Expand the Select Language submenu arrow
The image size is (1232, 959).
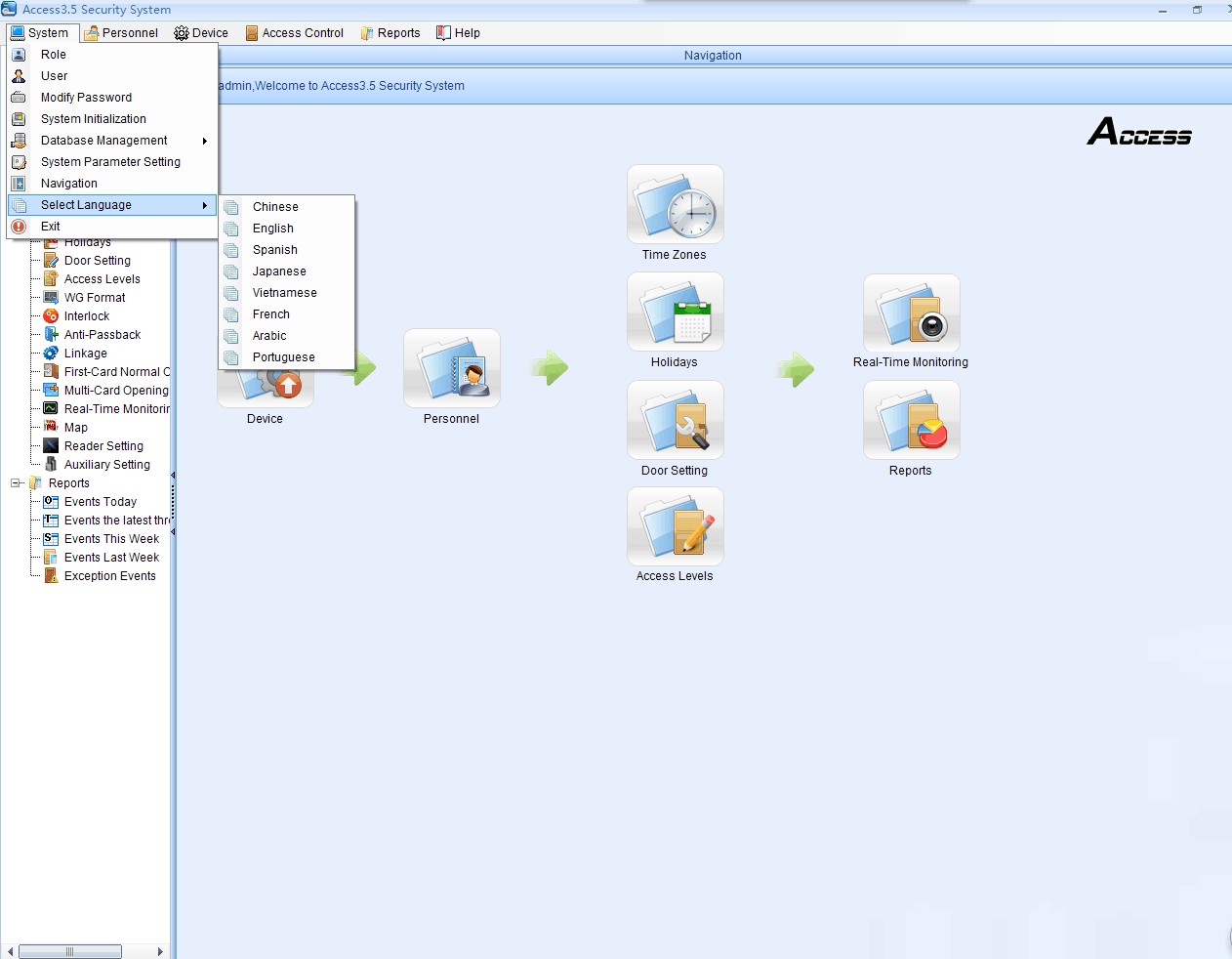tap(204, 205)
